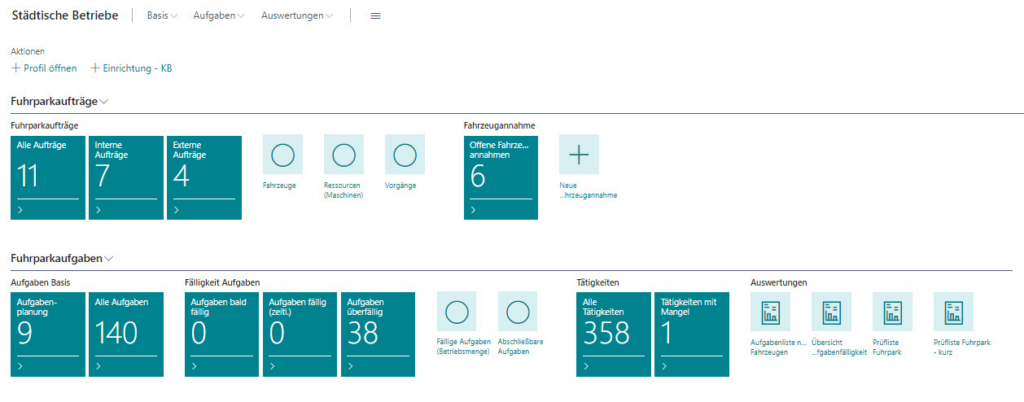Open the Übersicht Aufgabenfälligkeit report icon

(831, 312)
